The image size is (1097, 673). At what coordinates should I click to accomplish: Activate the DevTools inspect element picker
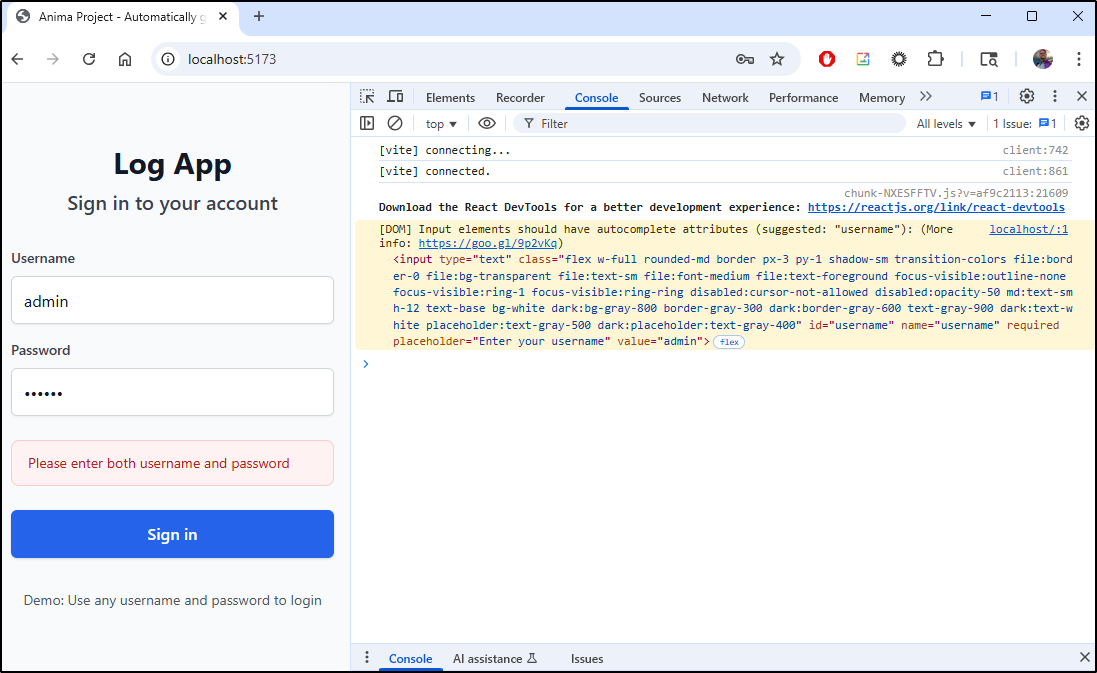coord(367,97)
